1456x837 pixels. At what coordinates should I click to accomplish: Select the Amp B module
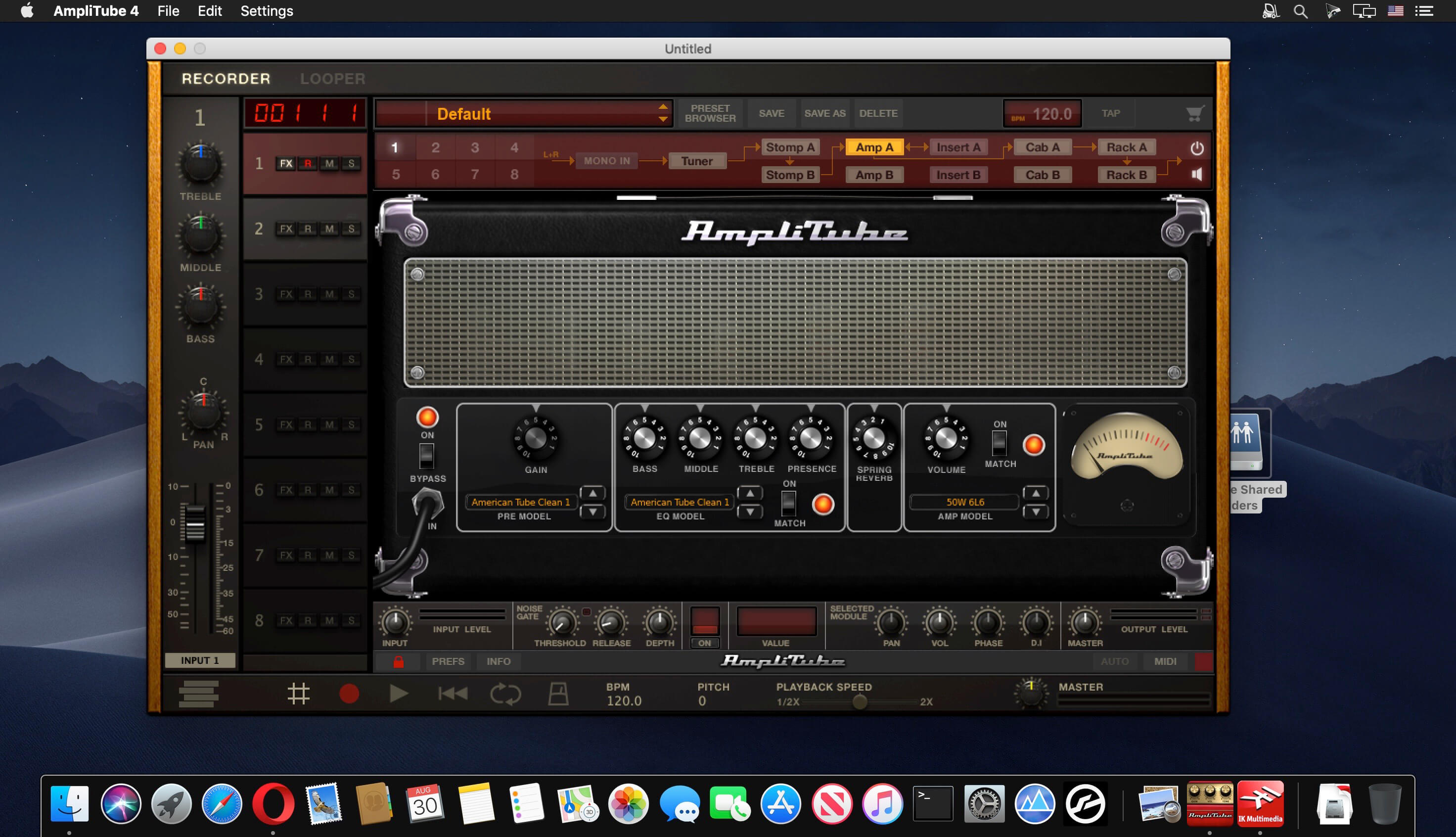tap(874, 175)
